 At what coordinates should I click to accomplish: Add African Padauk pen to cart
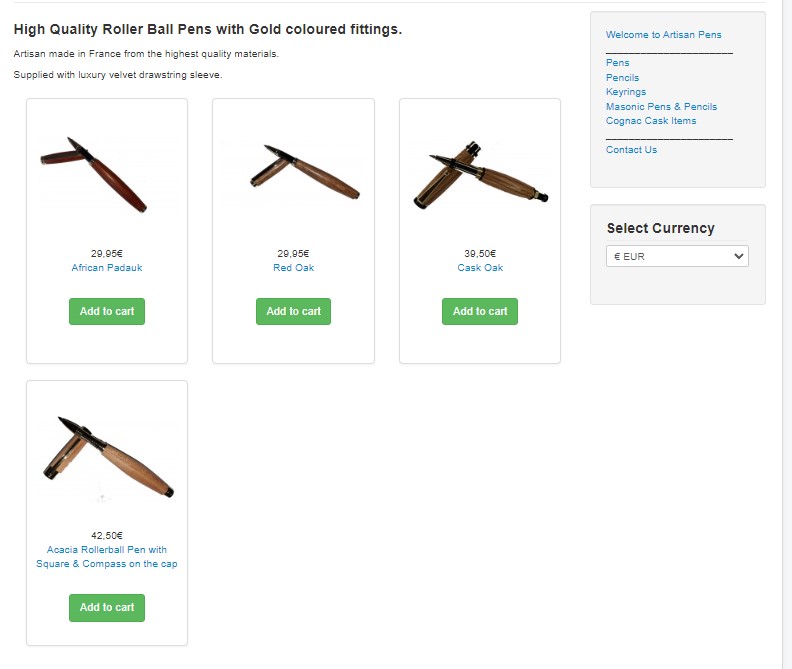point(107,311)
